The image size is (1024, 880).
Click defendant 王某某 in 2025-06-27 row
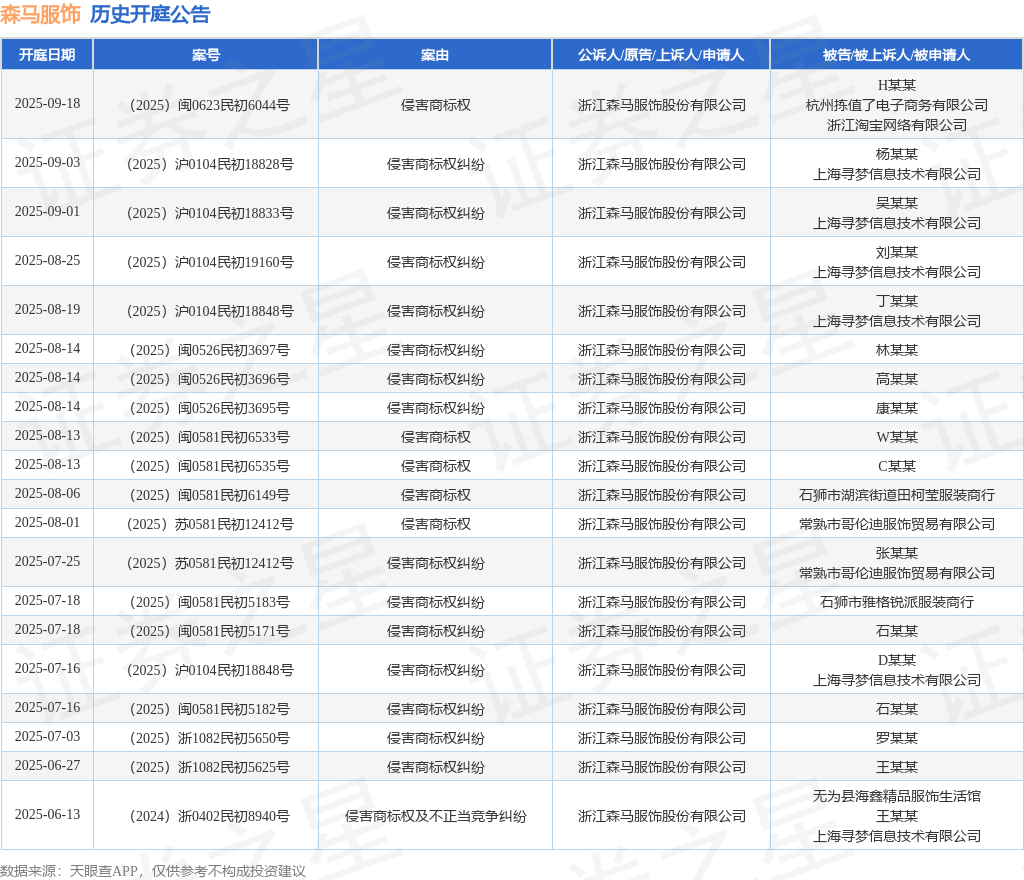tap(897, 767)
